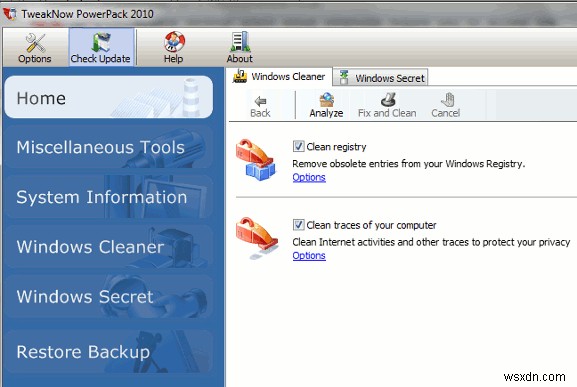Start Analyze with the globe icon
Viewport: 577px width, 387px height.
pos(326,100)
